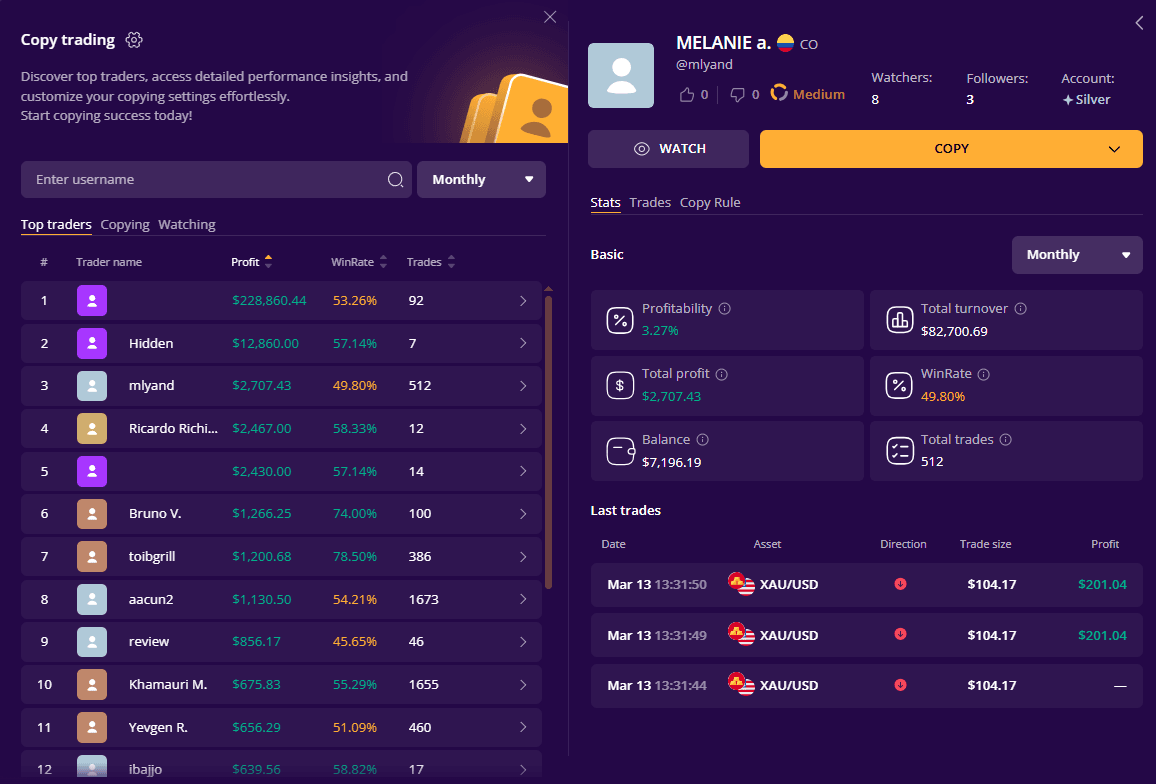Open Hidden trader row chevron
1156x784 pixels.
pos(523,344)
